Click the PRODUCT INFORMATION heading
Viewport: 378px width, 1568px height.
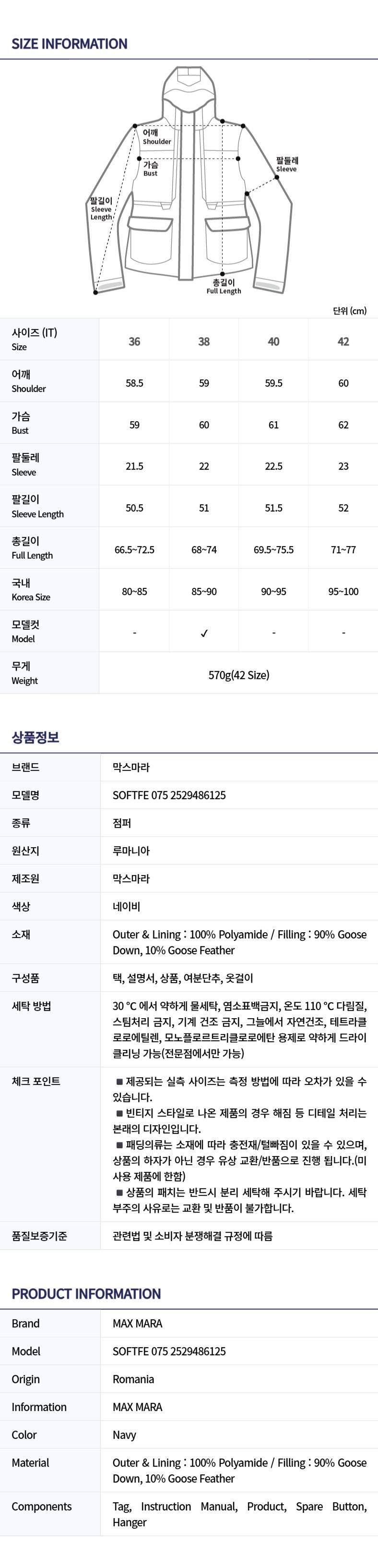pos(86,1293)
